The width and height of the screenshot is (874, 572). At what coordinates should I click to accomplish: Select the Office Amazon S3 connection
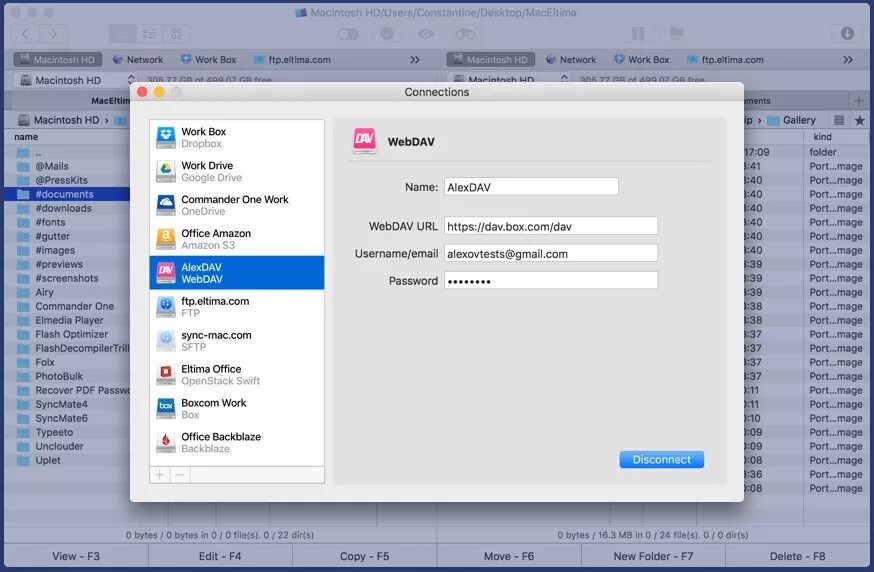click(236, 239)
